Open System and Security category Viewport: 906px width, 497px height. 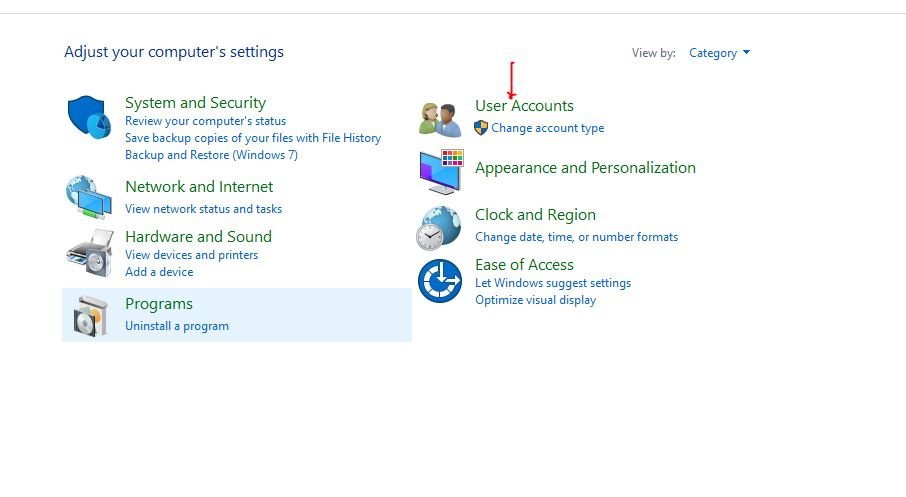(x=195, y=103)
